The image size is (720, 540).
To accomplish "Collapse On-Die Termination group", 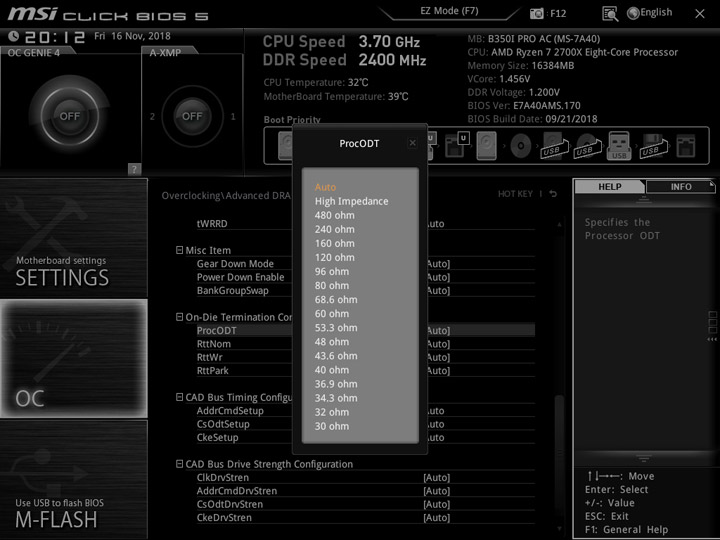I will pyautogui.click(x=180, y=317).
